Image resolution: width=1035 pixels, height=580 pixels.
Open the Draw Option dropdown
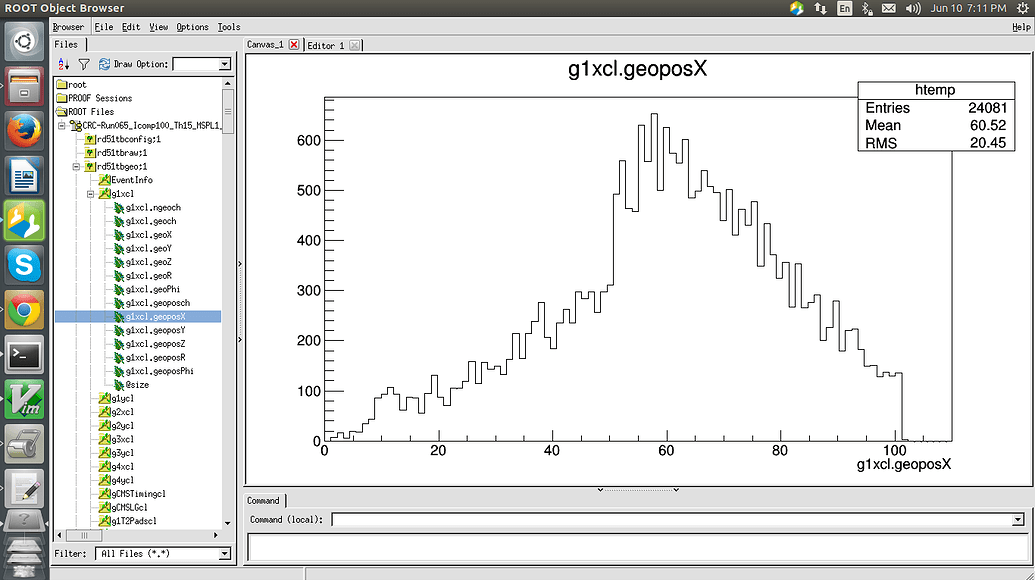(225, 64)
